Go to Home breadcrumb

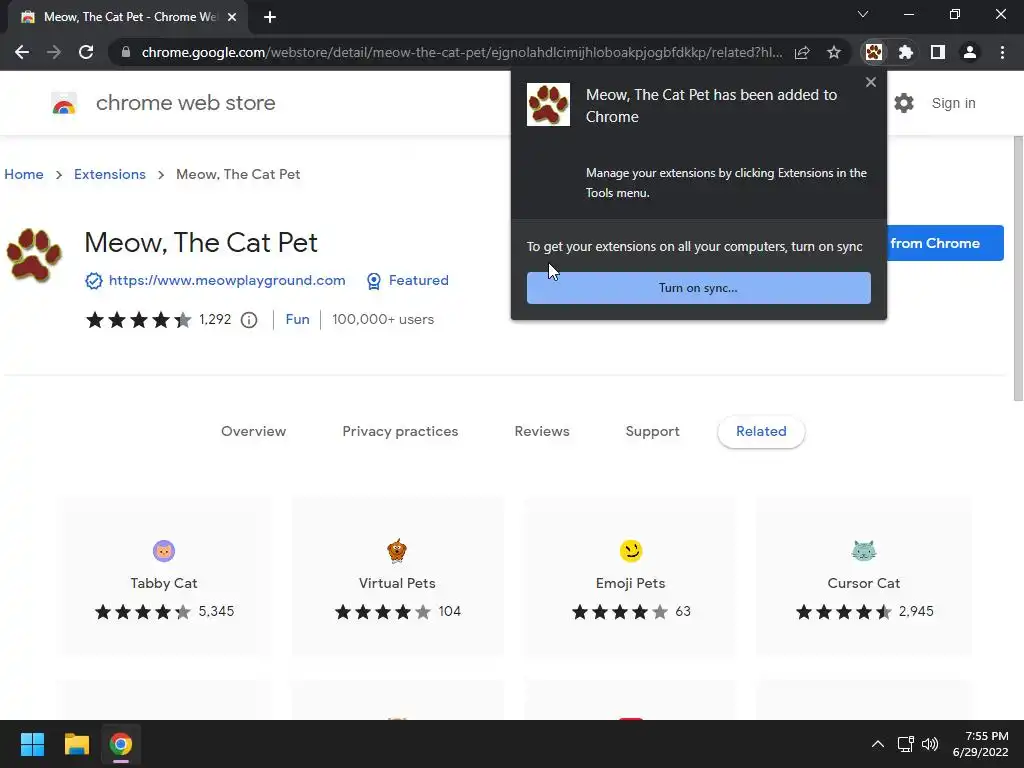[x=24, y=174]
